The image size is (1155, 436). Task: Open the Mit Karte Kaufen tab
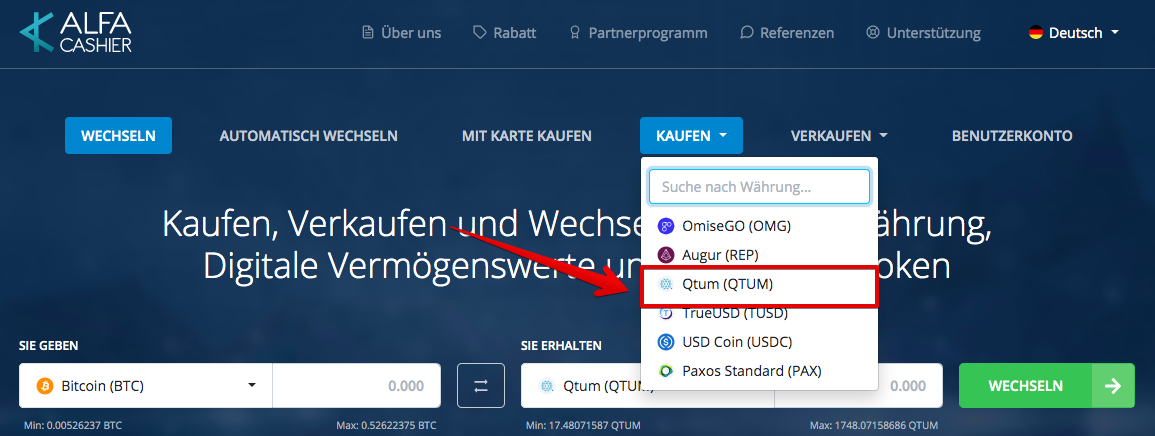[x=527, y=136]
